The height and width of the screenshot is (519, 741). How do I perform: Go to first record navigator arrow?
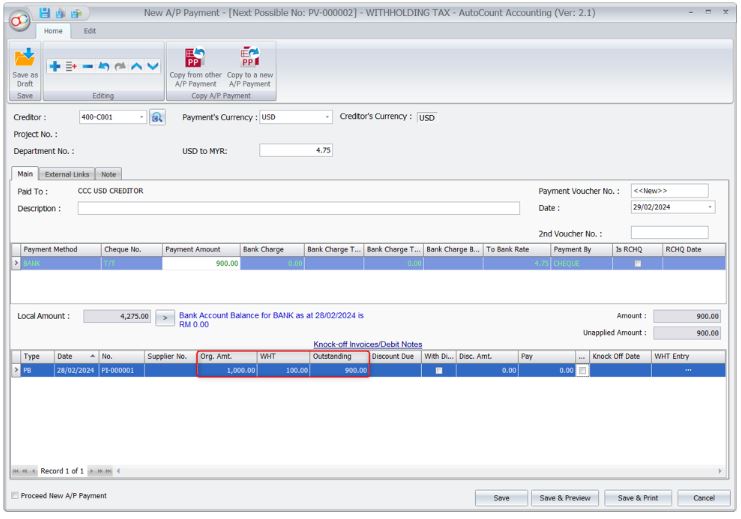16,472
